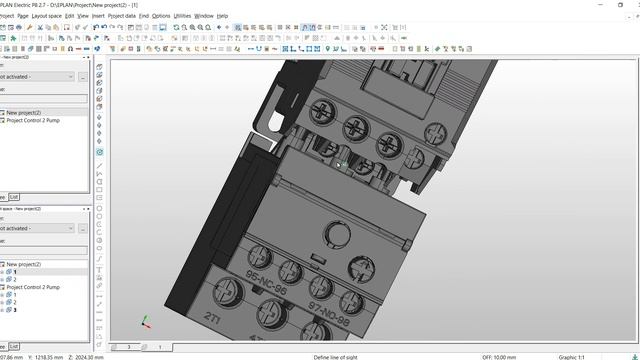Expand item 1 under Project Control 2 Pump
Screen dimensions: 640x360
(x=2, y=295)
